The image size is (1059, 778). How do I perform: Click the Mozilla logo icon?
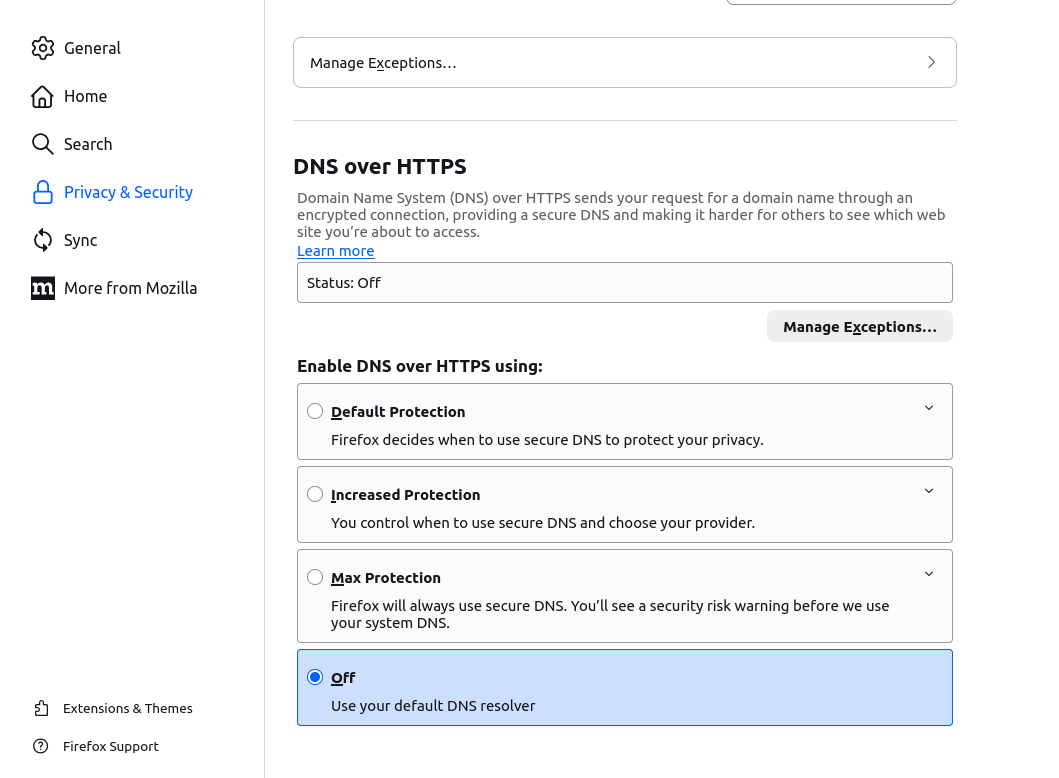click(42, 288)
